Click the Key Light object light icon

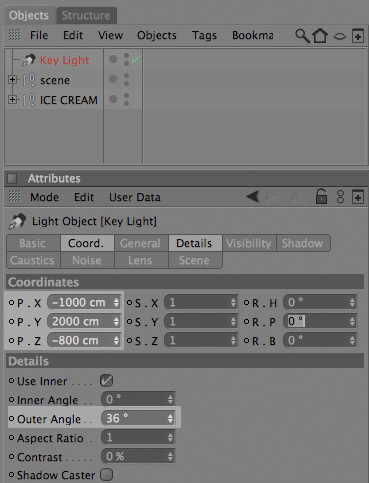tap(29, 60)
